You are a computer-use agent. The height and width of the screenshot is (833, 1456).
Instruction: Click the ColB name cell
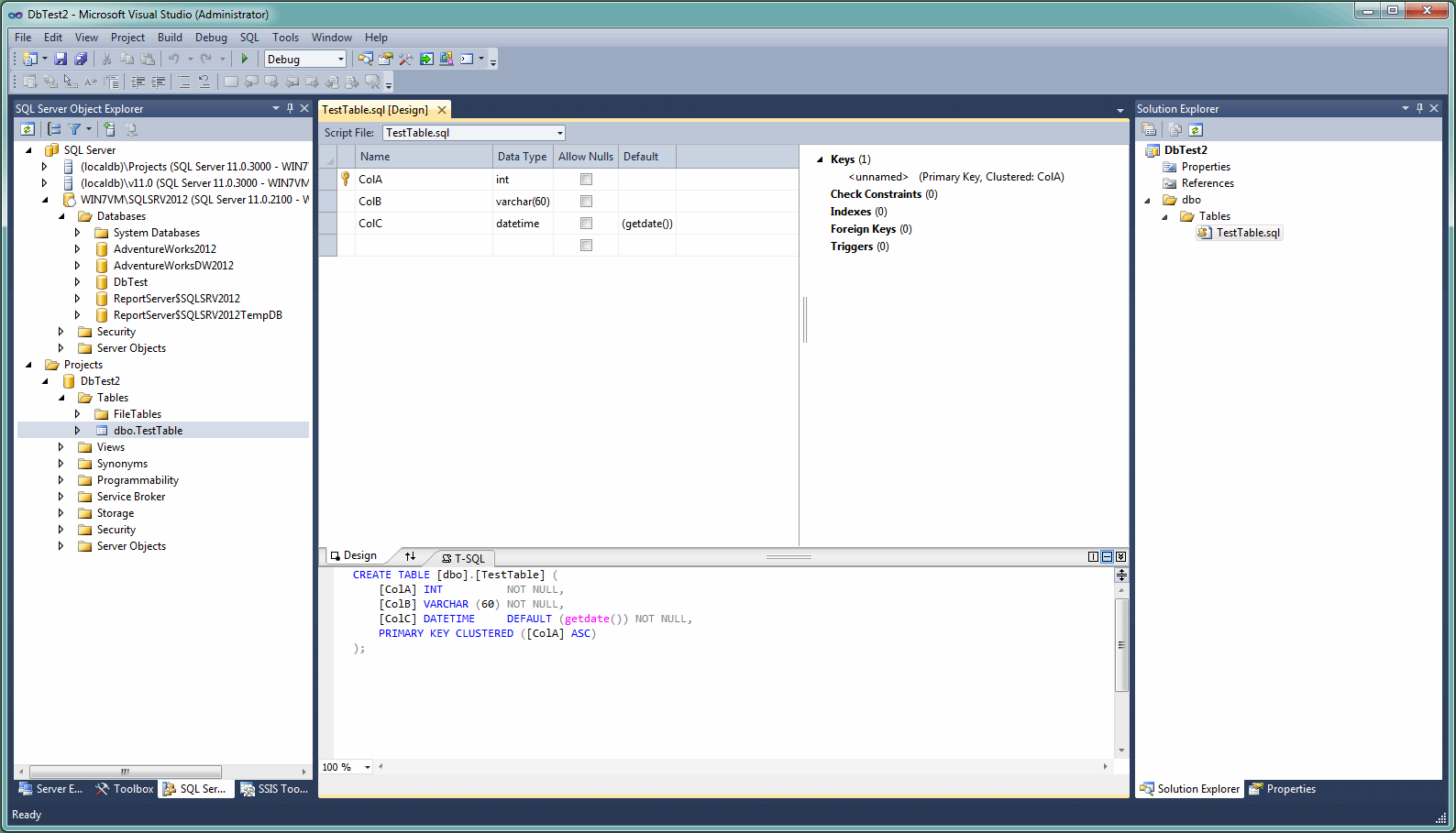(x=425, y=202)
